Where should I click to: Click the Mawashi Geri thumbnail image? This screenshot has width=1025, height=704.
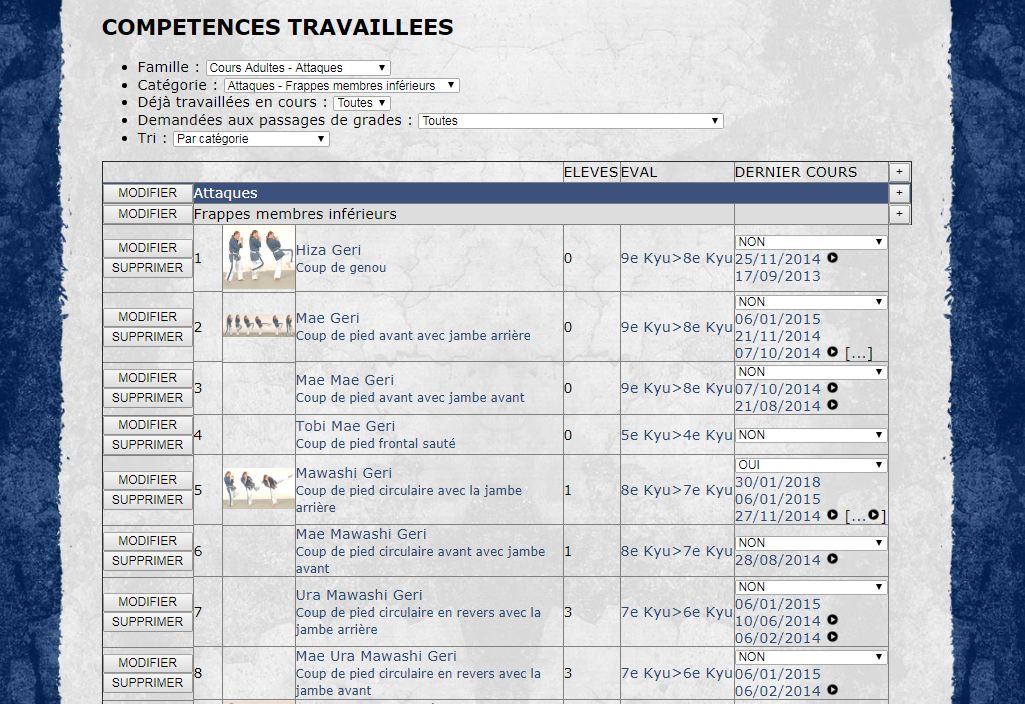tap(258, 489)
